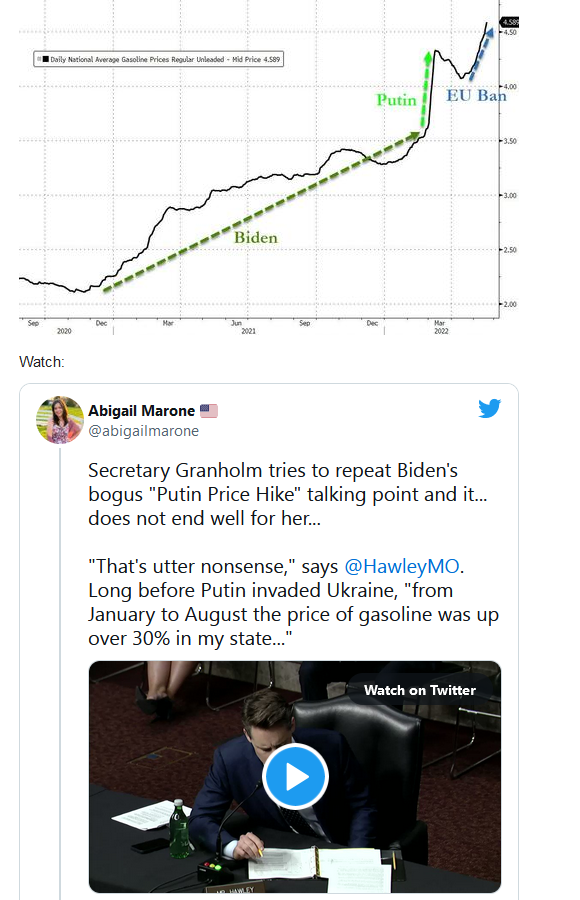Click the American flag emoji beside the name
This screenshot has width=580, height=900.
click(x=208, y=411)
